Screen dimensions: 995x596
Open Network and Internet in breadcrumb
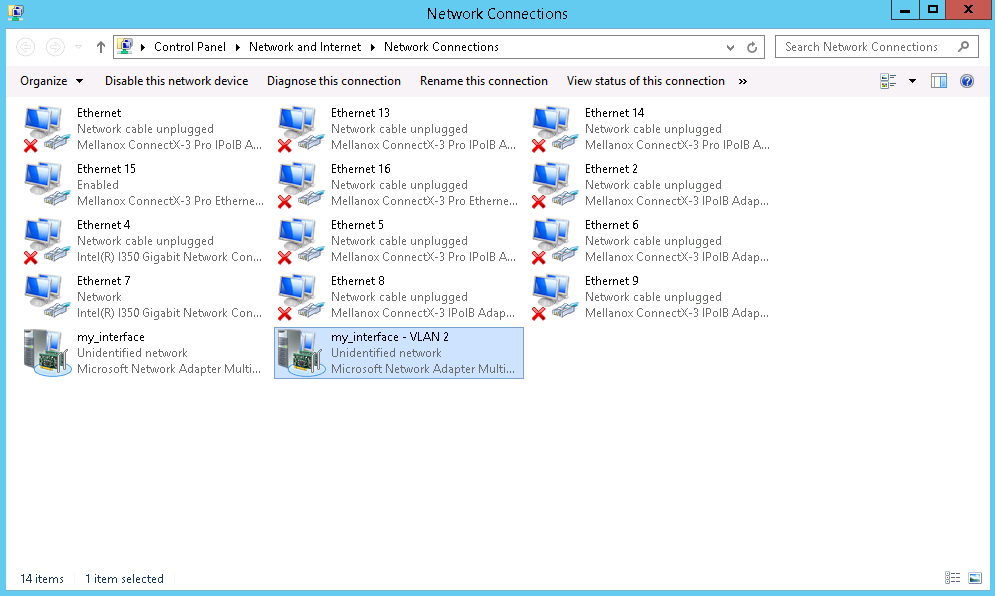click(x=305, y=46)
